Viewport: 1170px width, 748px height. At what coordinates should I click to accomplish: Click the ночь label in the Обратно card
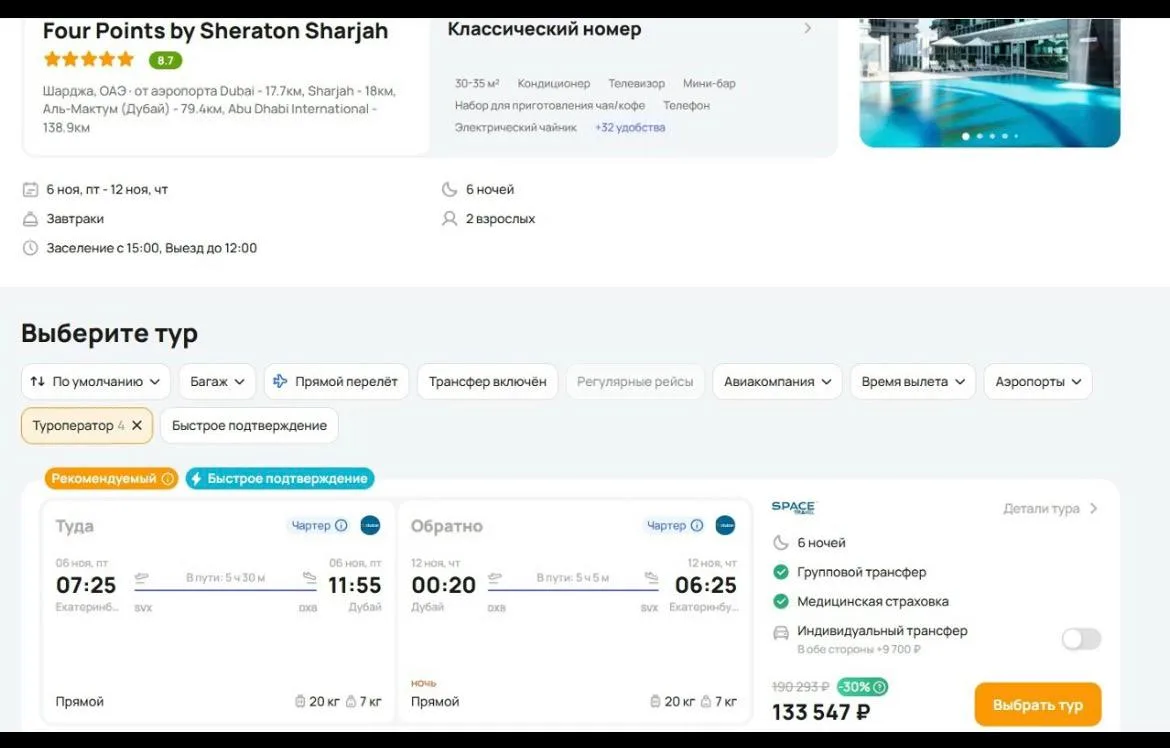click(423, 683)
